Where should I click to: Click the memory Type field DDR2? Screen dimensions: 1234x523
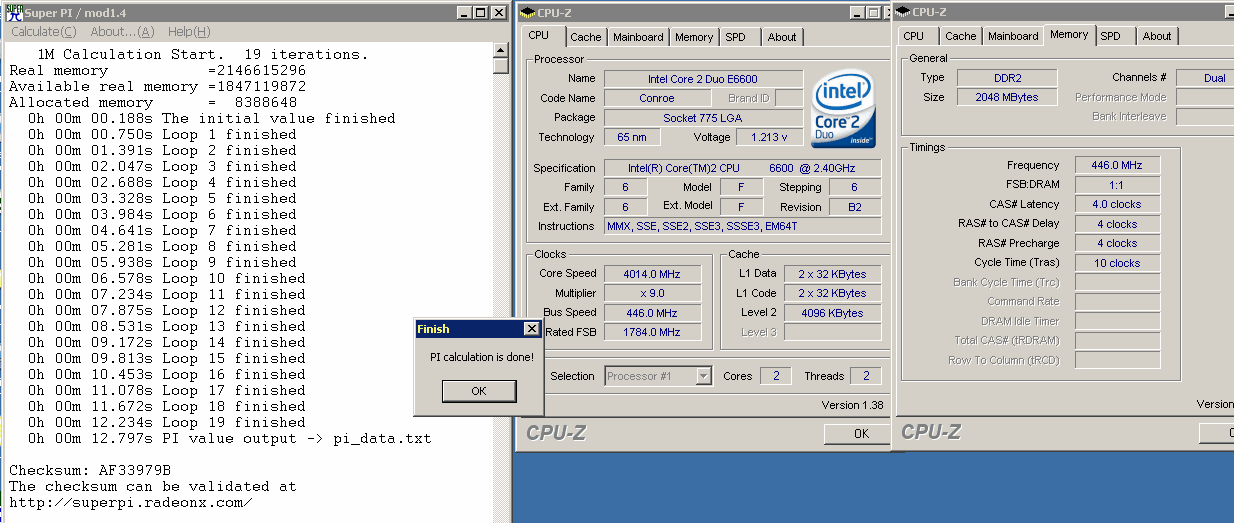[1005, 78]
